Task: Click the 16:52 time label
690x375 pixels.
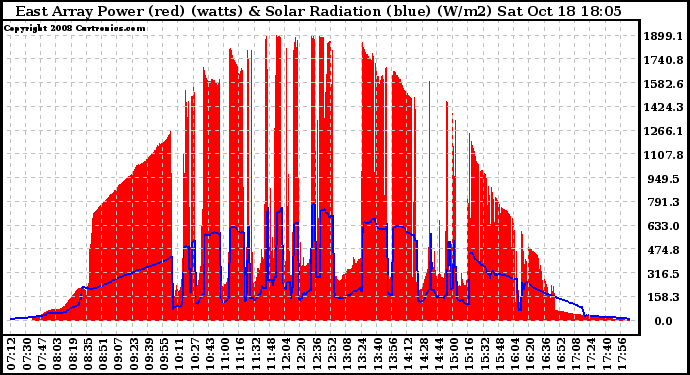Action: pos(562,353)
